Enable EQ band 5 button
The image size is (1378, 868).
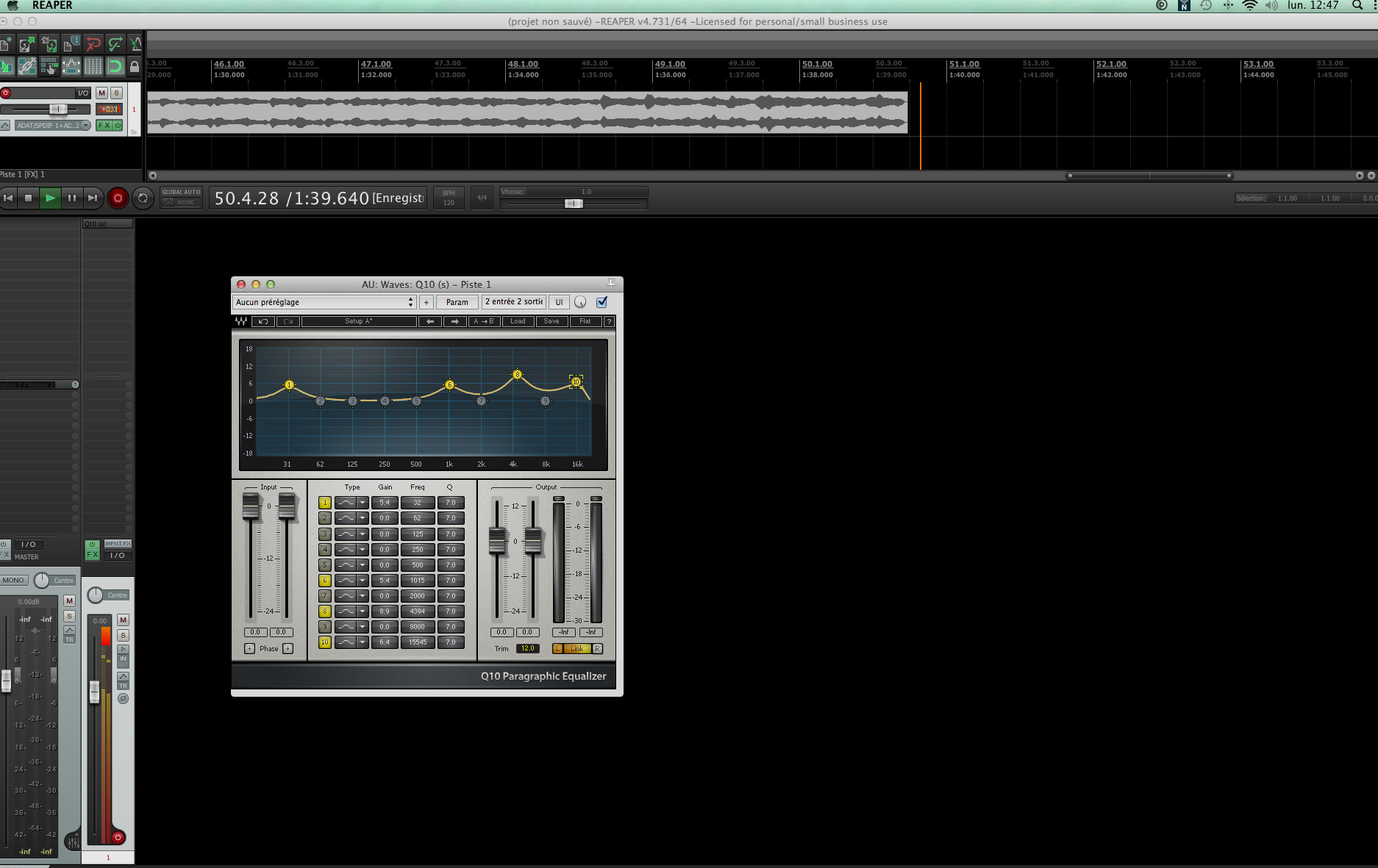point(324,565)
